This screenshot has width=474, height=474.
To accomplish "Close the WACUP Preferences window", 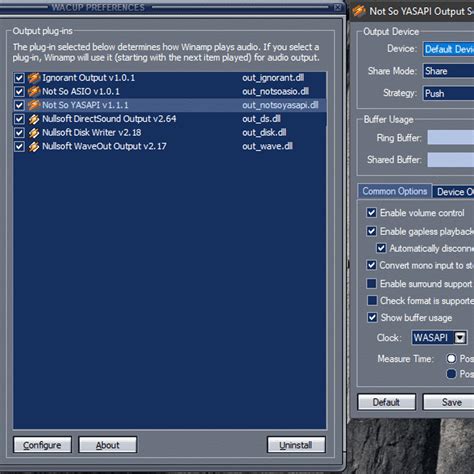I will (x=337, y=7).
